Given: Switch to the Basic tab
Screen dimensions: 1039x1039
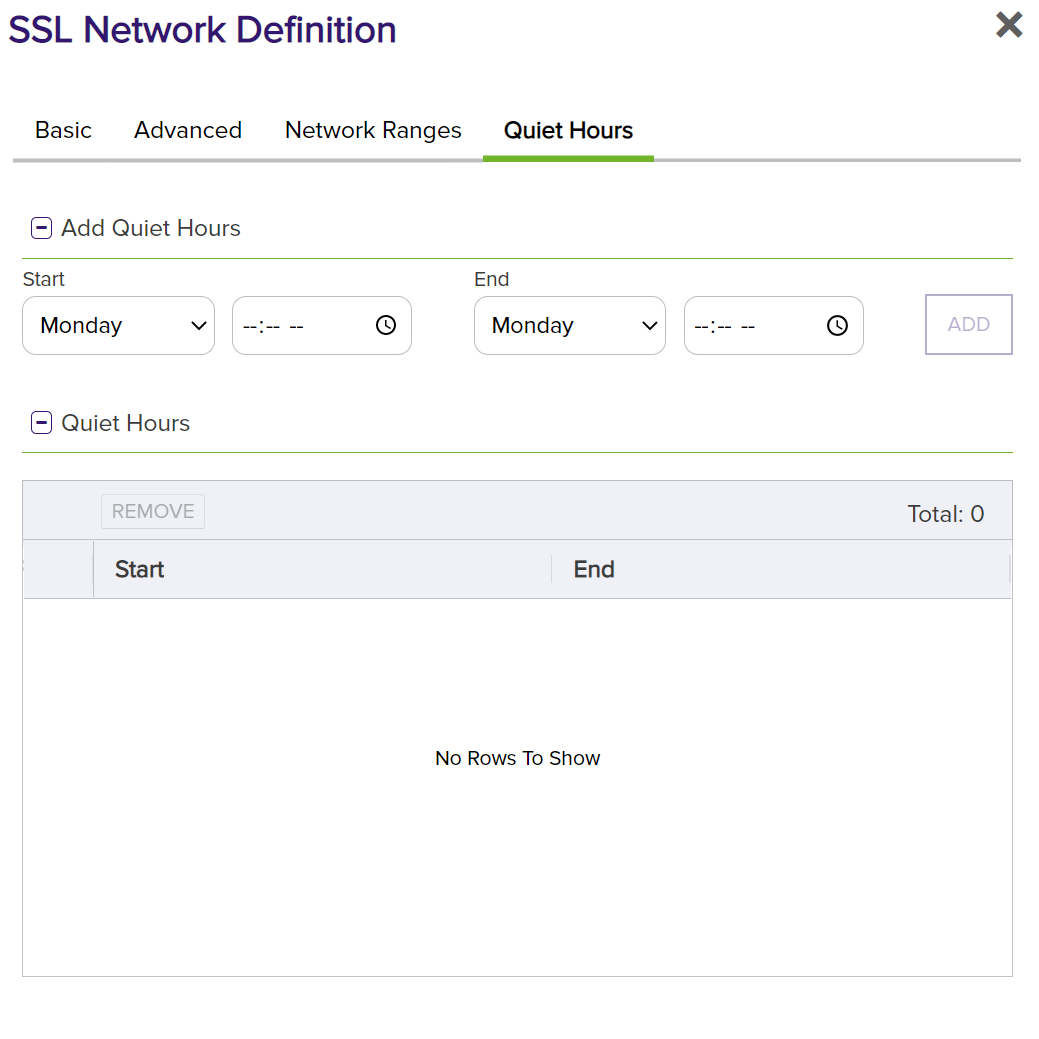Looking at the screenshot, I should (63, 130).
